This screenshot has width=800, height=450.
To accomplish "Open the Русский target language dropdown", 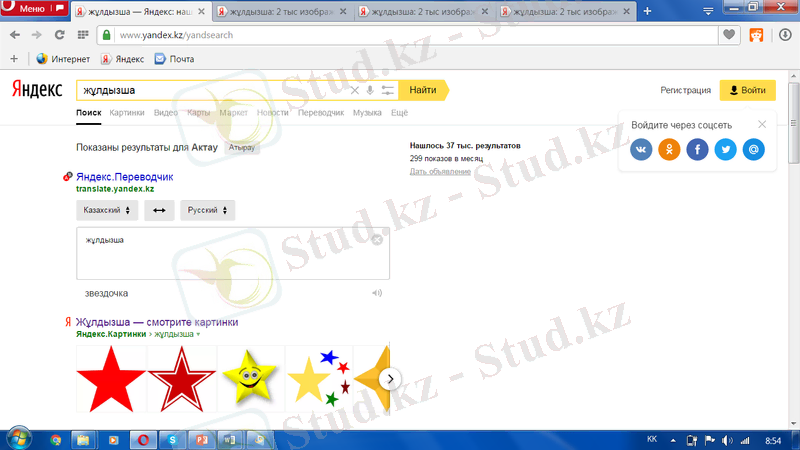I will (x=207, y=210).
